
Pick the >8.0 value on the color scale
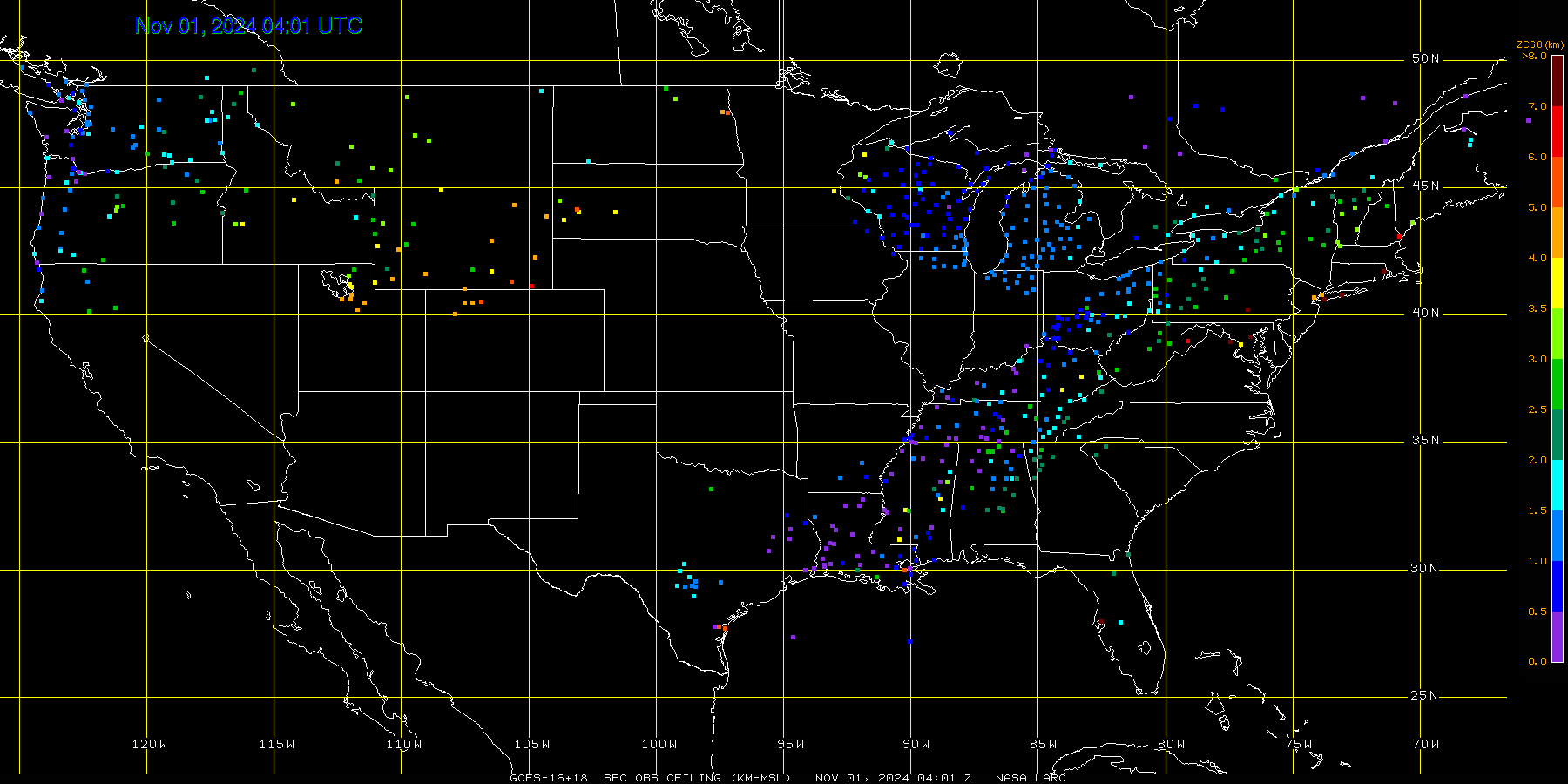pos(1535,56)
